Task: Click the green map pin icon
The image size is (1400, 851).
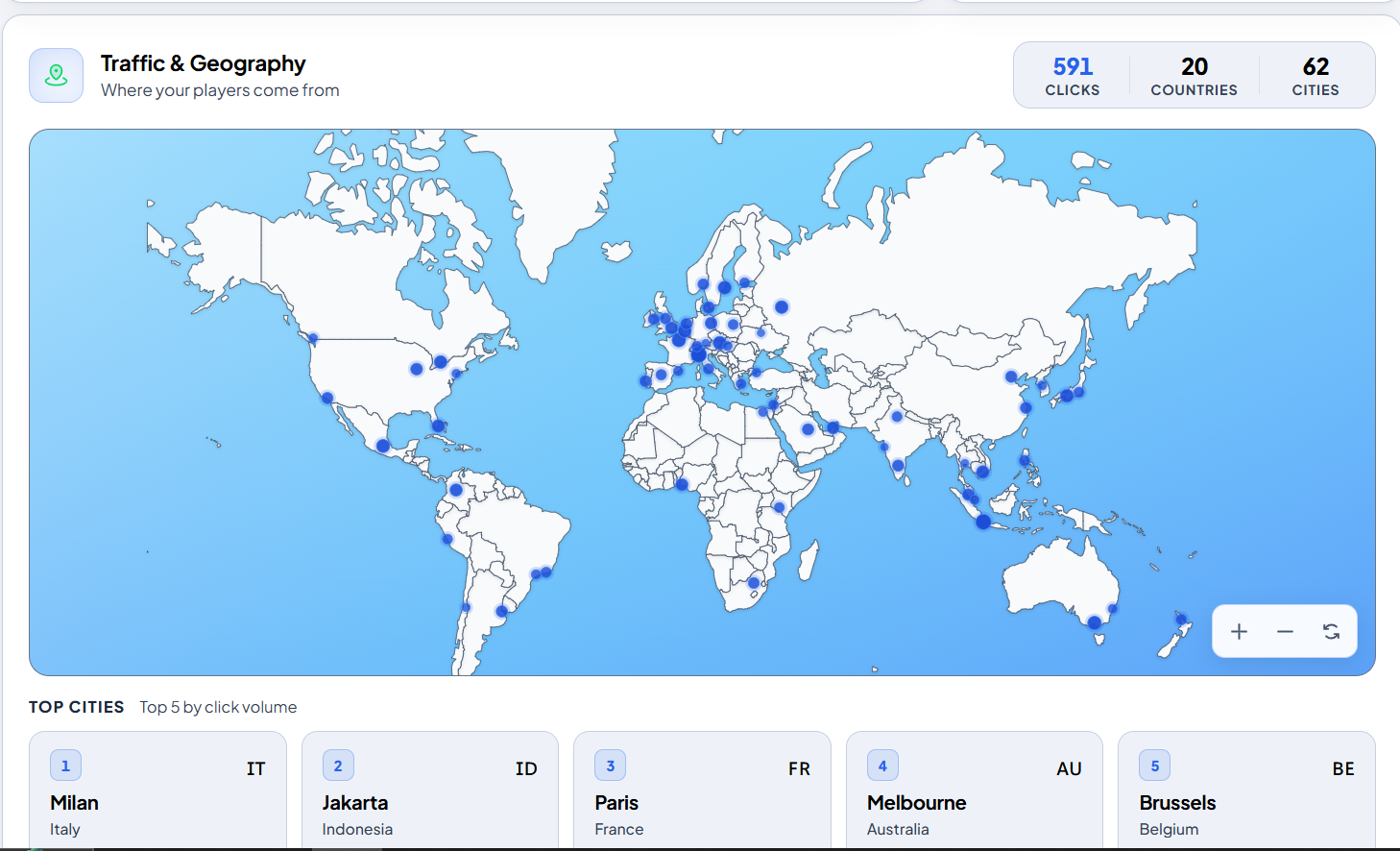Action: 56,75
